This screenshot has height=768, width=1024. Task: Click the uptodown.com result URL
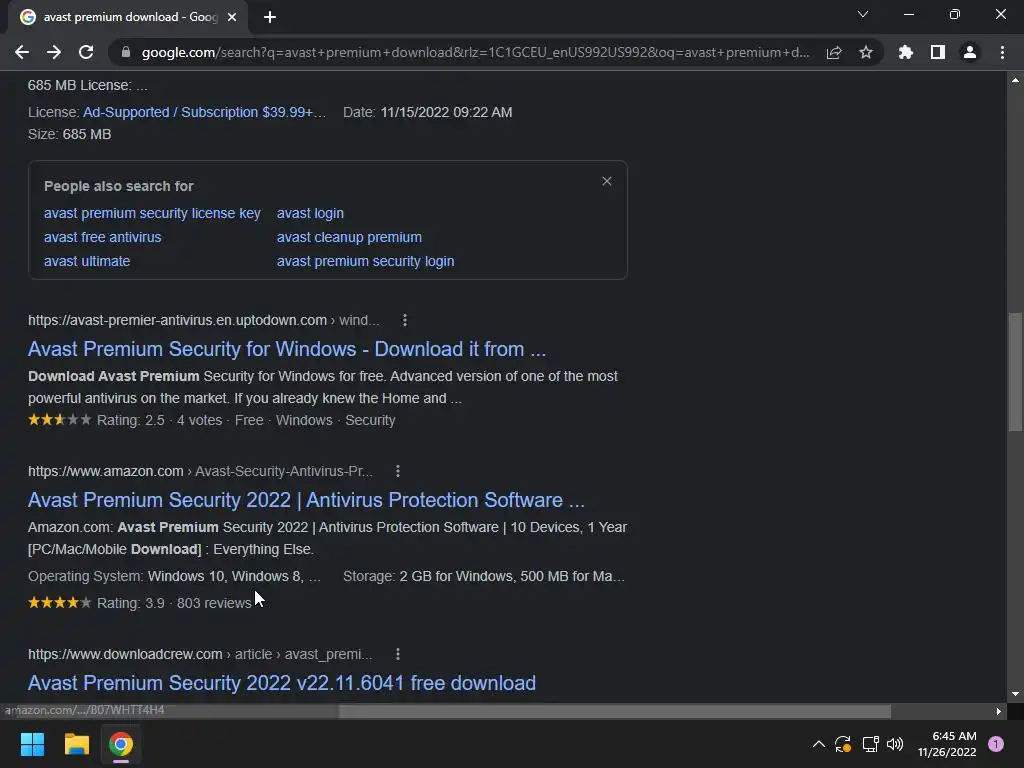(203, 320)
